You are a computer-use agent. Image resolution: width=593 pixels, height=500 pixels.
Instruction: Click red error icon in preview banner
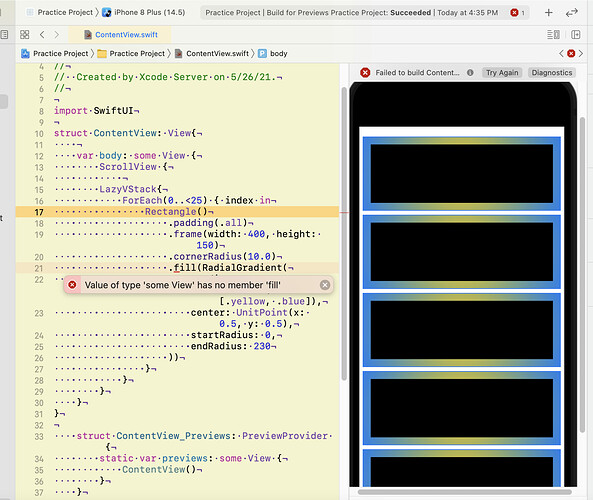pyautogui.click(x=365, y=73)
